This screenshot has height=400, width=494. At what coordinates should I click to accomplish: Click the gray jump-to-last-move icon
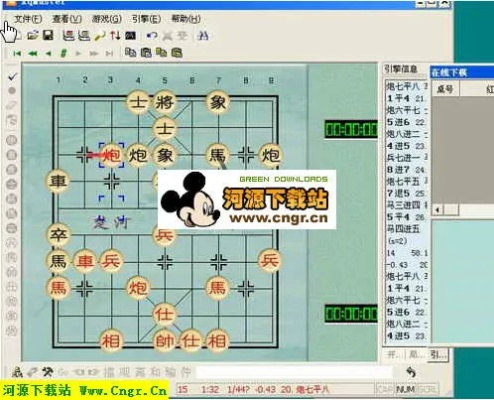pyautogui.click(x=109, y=53)
